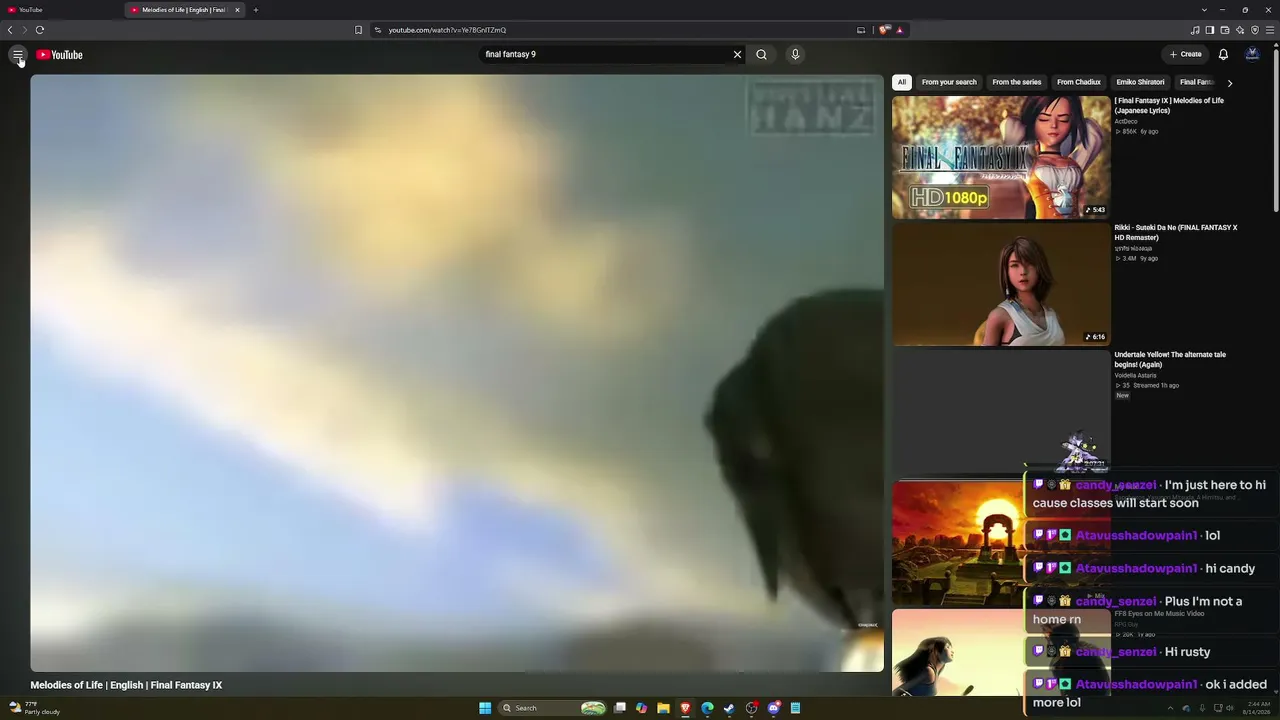Open the ActDeco channel link
Viewport: 1280px width, 720px height.
(x=1126, y=121)
